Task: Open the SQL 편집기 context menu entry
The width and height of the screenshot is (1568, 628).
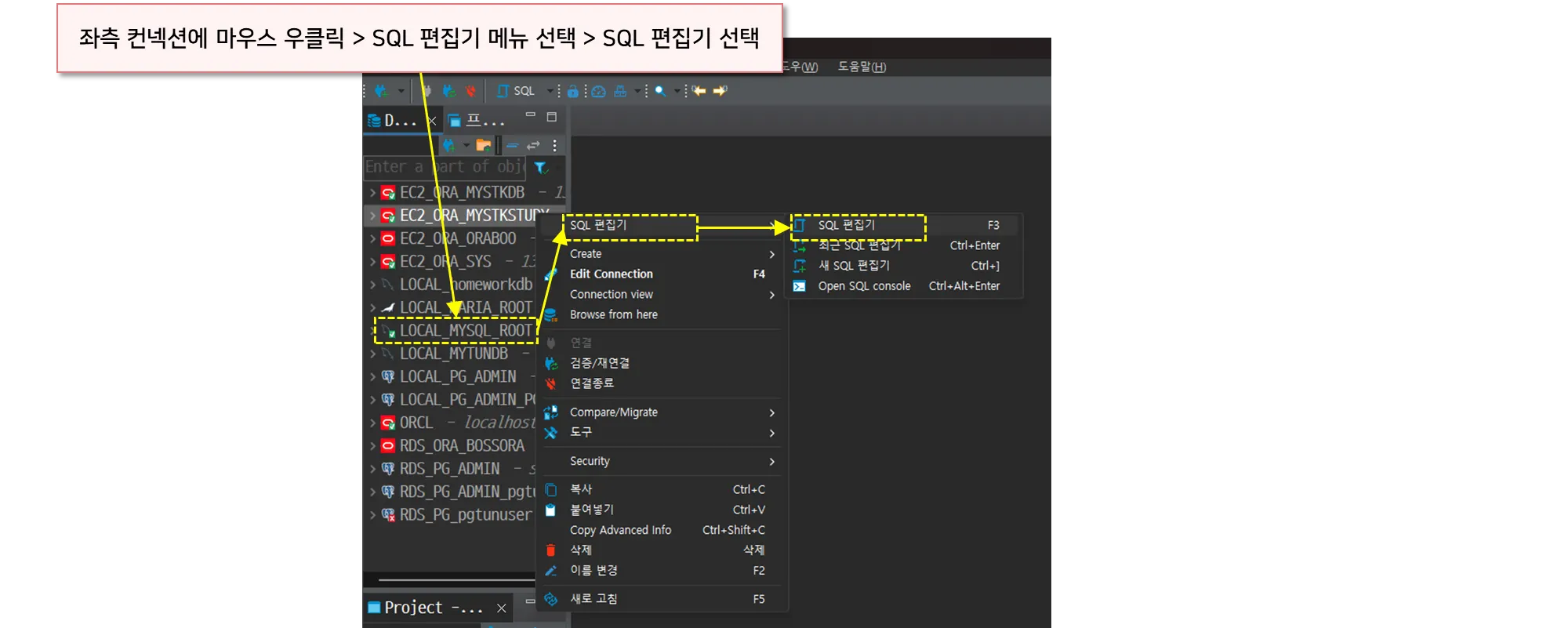Action: [661, 225]
